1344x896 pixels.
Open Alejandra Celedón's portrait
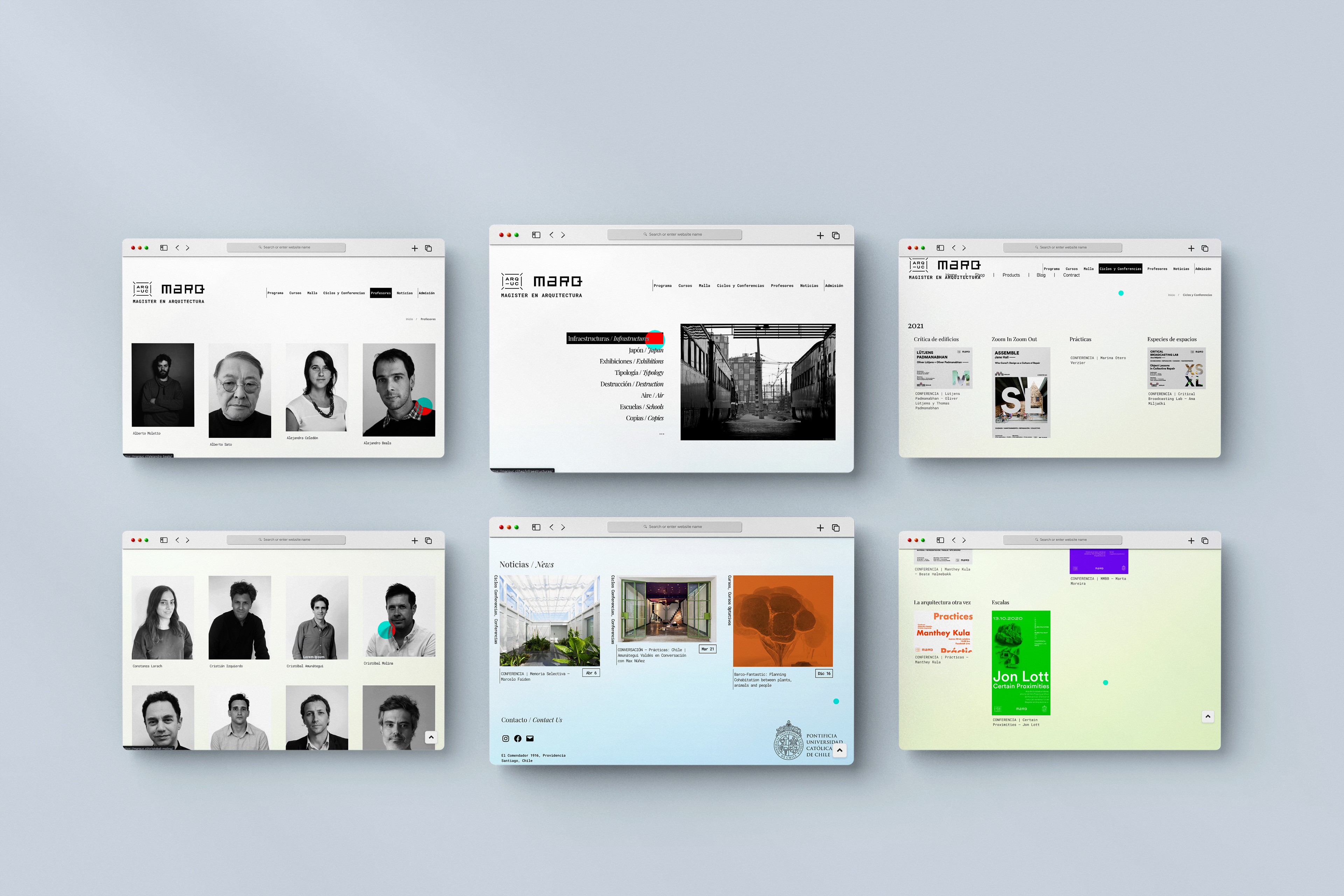click(316, 387)
